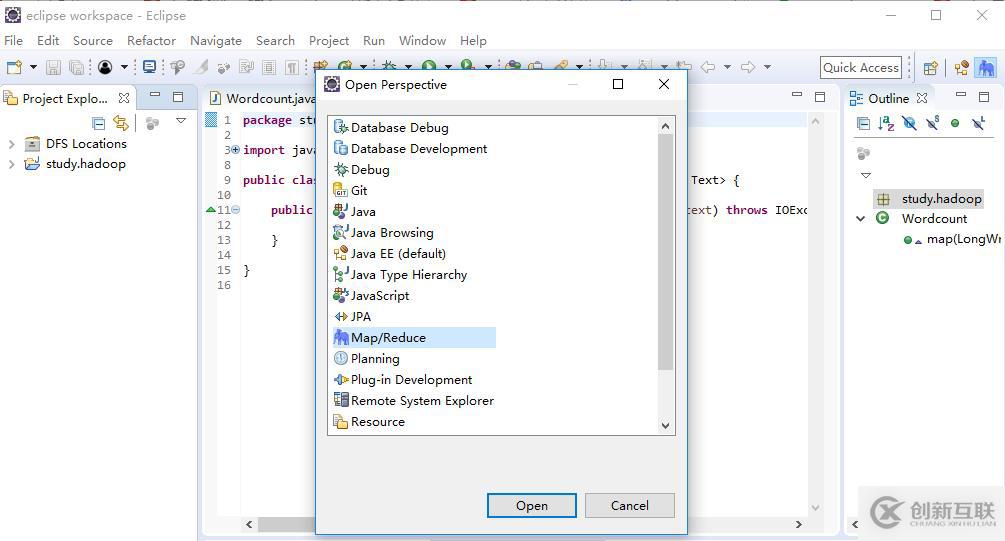This screenshot has height=541, width=1005.
Task: Click into the Quick Access field
Action: pyautogui.click(x=861, y=67)
